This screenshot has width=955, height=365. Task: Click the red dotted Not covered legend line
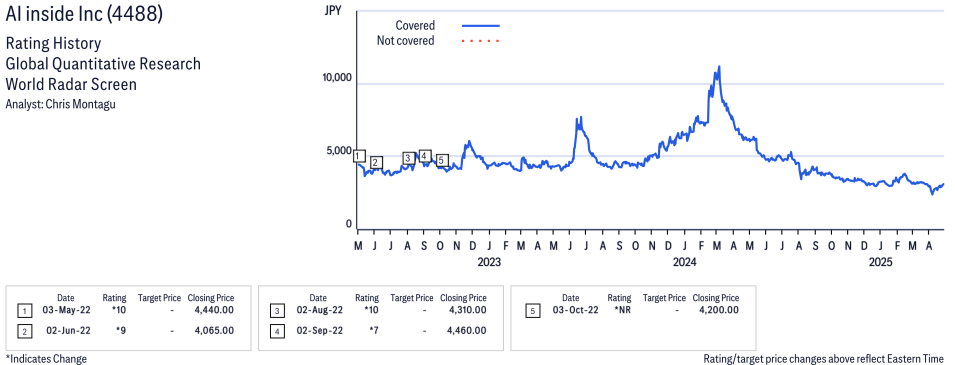click(x=481, y=41)
